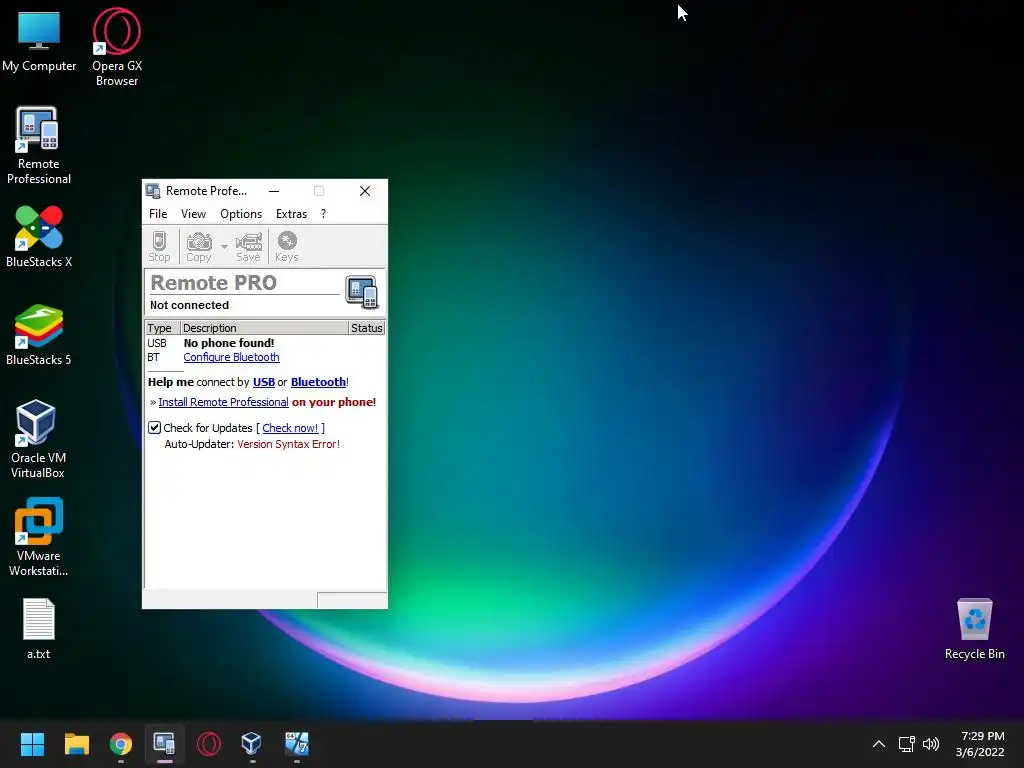Click the last pinned taskbar app icon
1024x768 pixels.
296,744
